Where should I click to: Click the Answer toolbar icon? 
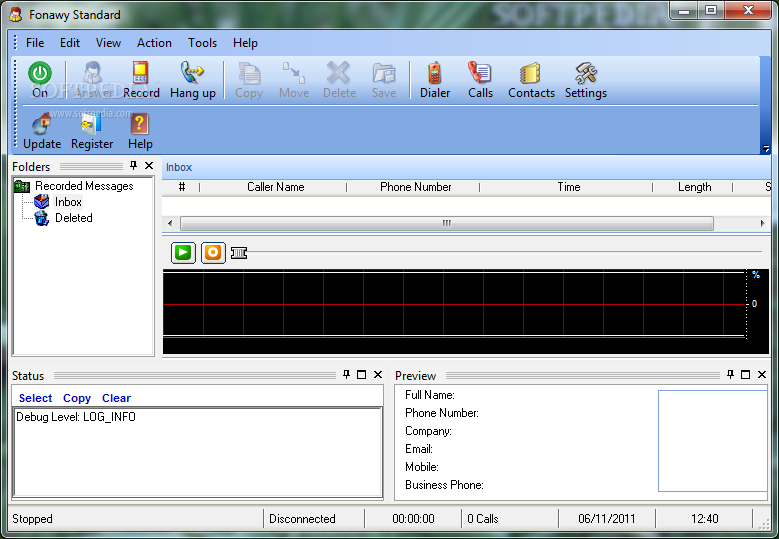tap(93, 79)
